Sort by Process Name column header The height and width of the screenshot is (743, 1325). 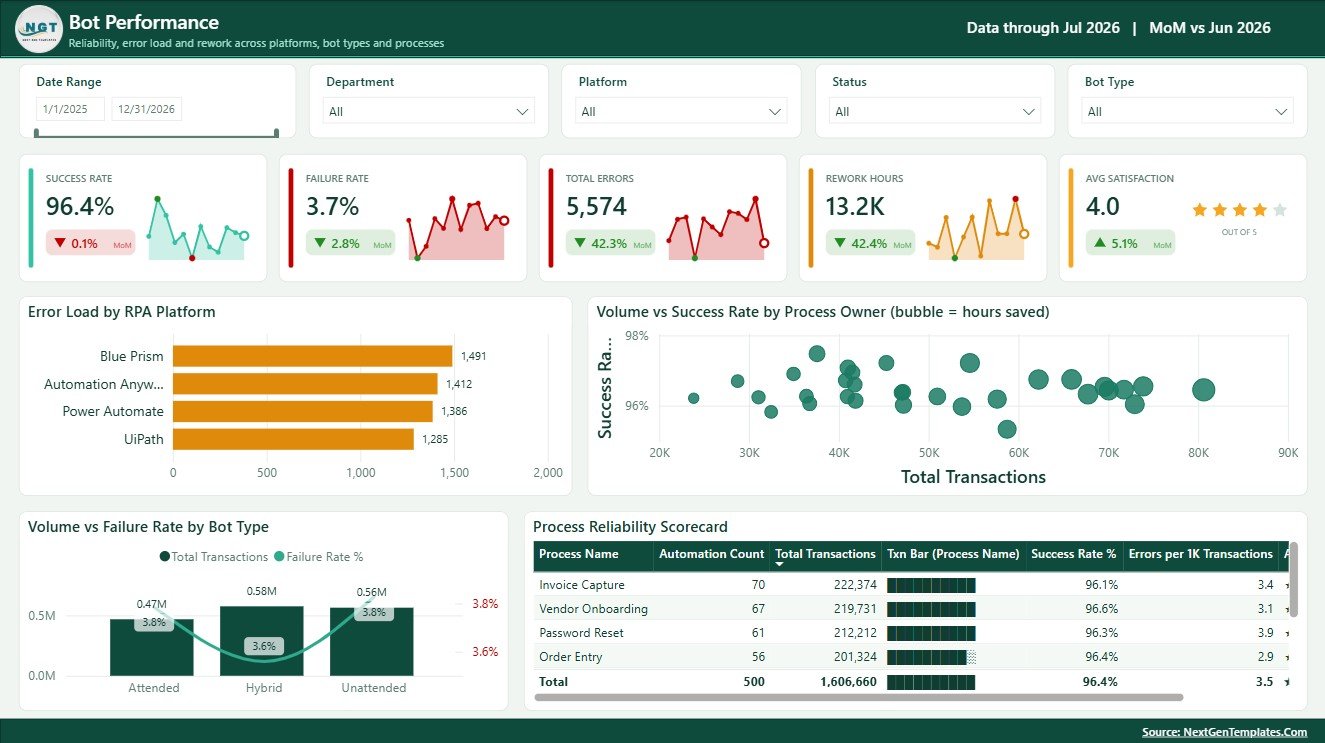point(579,554)
